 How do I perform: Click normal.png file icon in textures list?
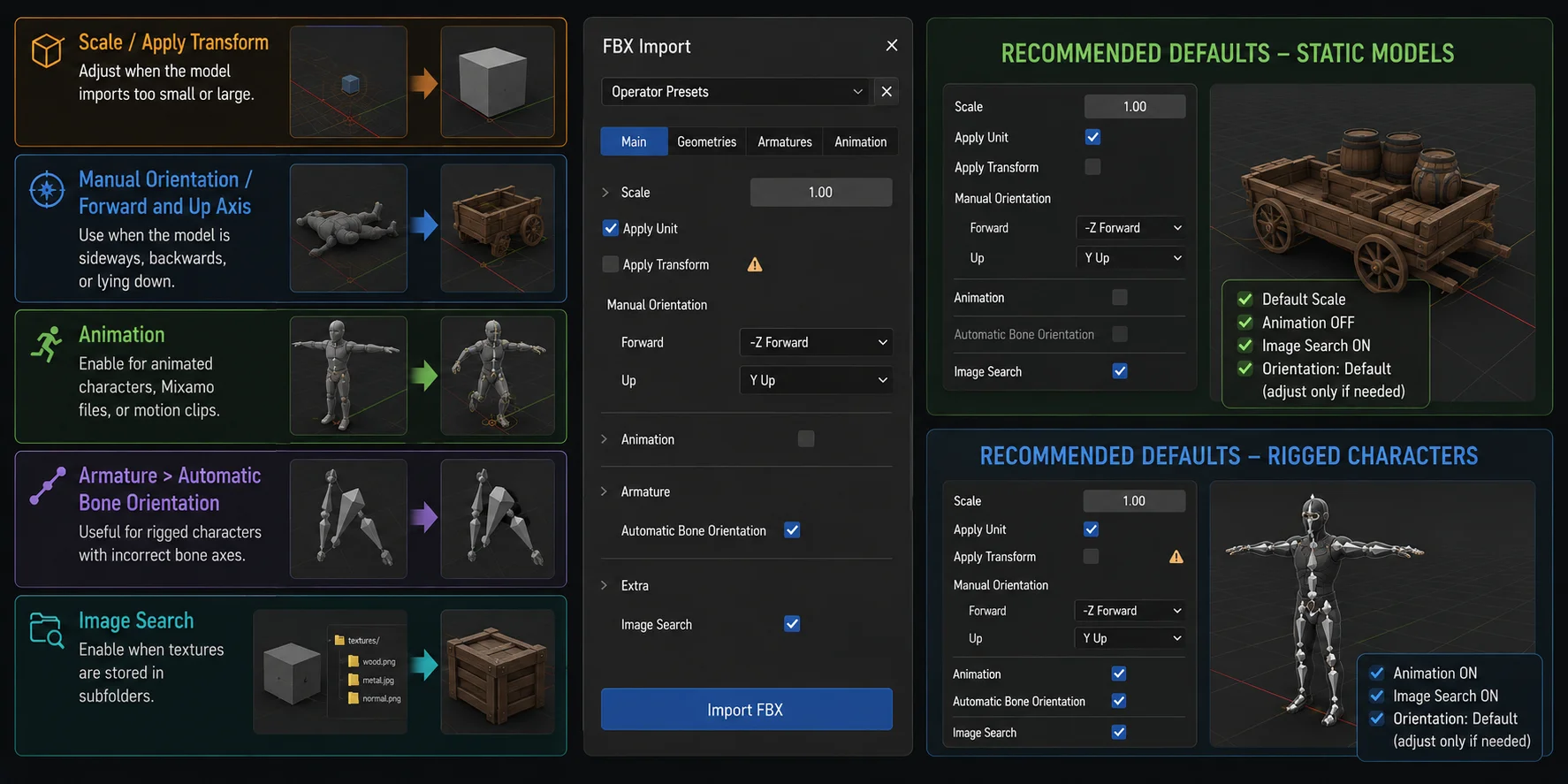pyautogui.click(x=354, y=698)
